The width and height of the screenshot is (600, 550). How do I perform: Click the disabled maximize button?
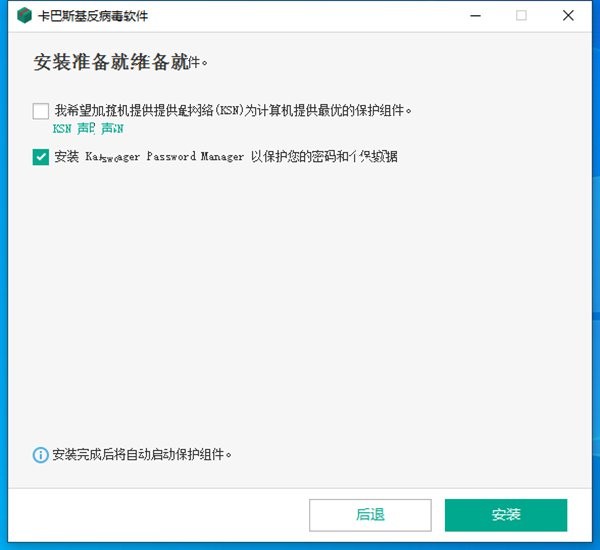click(x=521, y=16)
